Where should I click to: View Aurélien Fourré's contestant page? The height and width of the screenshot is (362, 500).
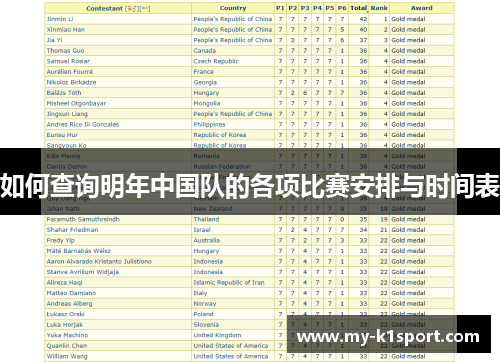70,72
